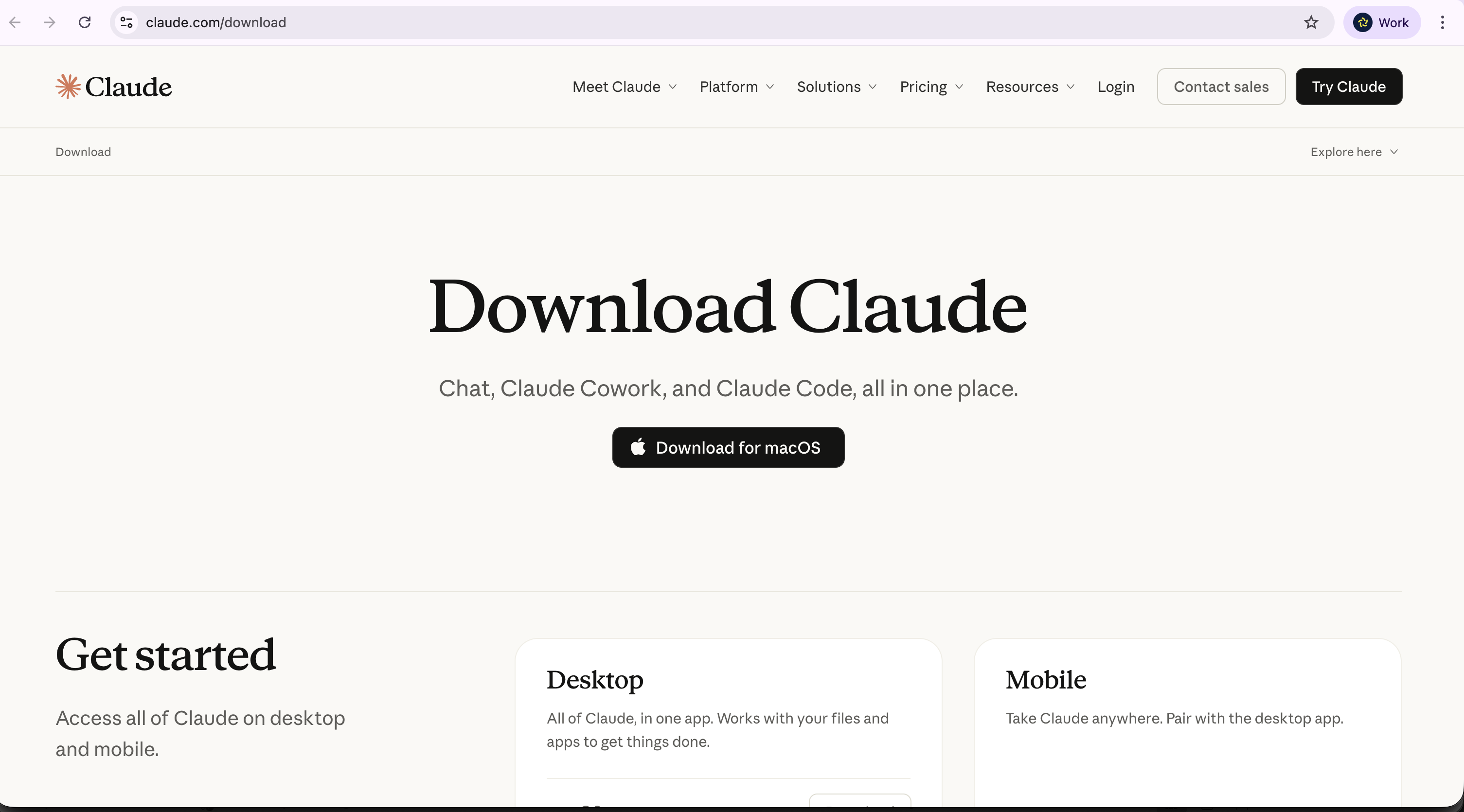
Task: Reload the page with the refresh icon
Action: pyautogui.click(x=85, y=22)
